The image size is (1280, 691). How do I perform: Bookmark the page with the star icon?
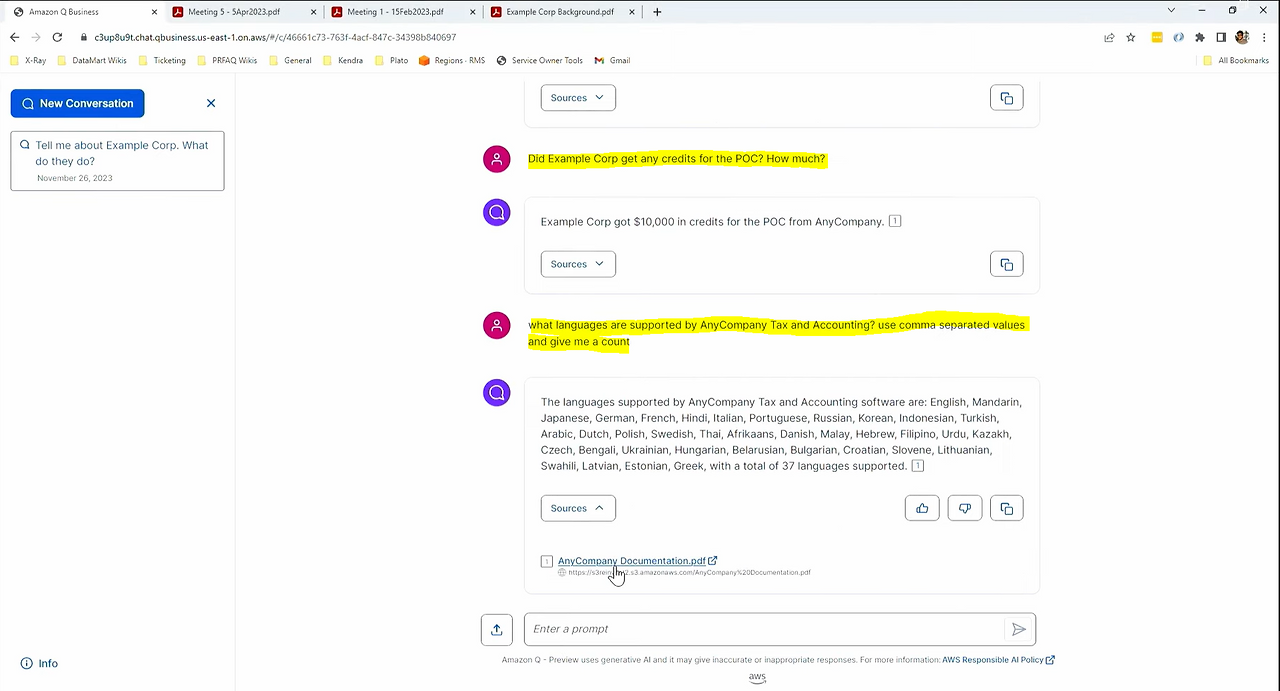pos(1130,37)
